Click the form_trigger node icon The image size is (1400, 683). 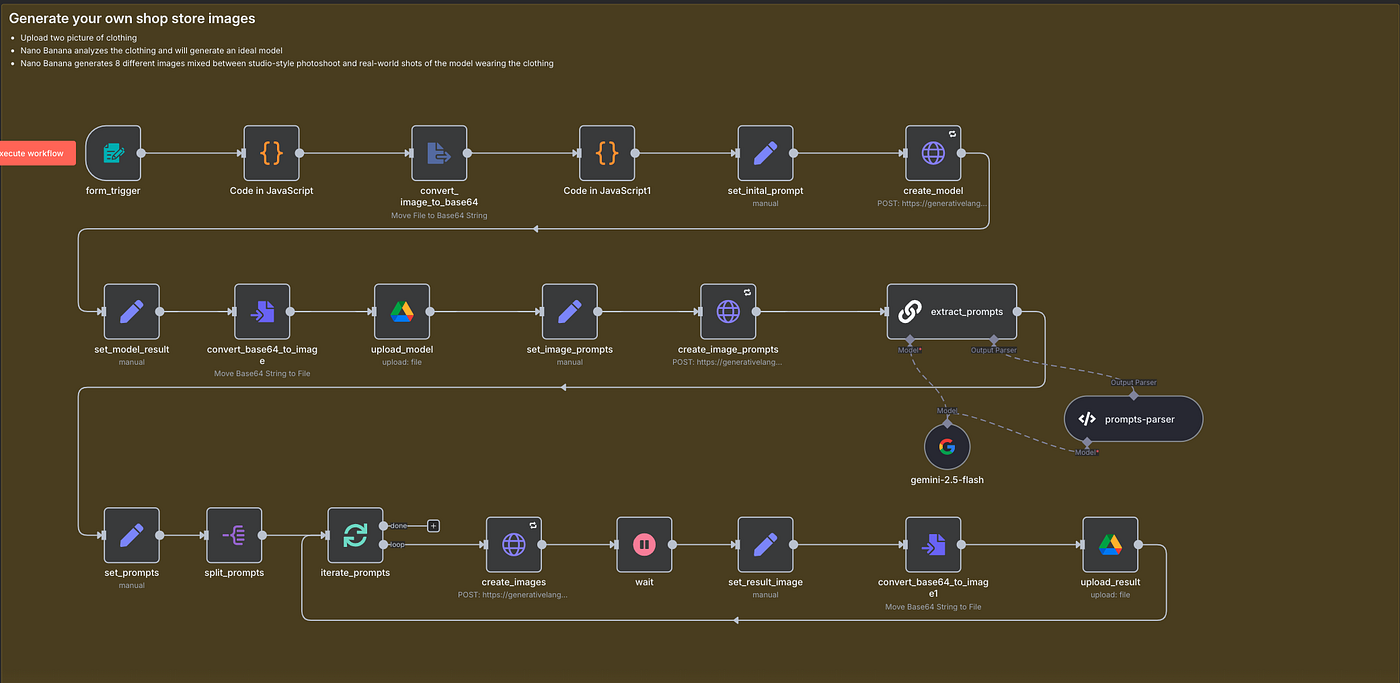(x=113, y=153)
